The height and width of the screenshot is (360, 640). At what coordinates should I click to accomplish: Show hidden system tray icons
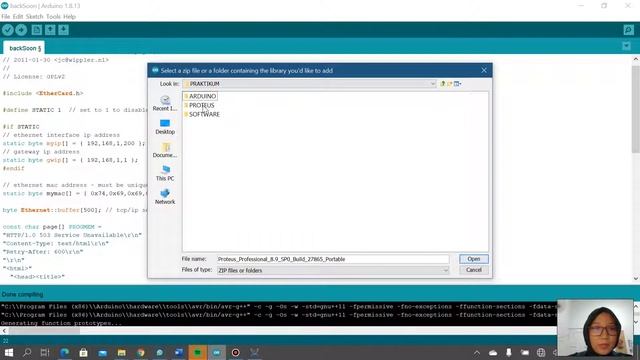pyautogui.click(x=477, y=352)
